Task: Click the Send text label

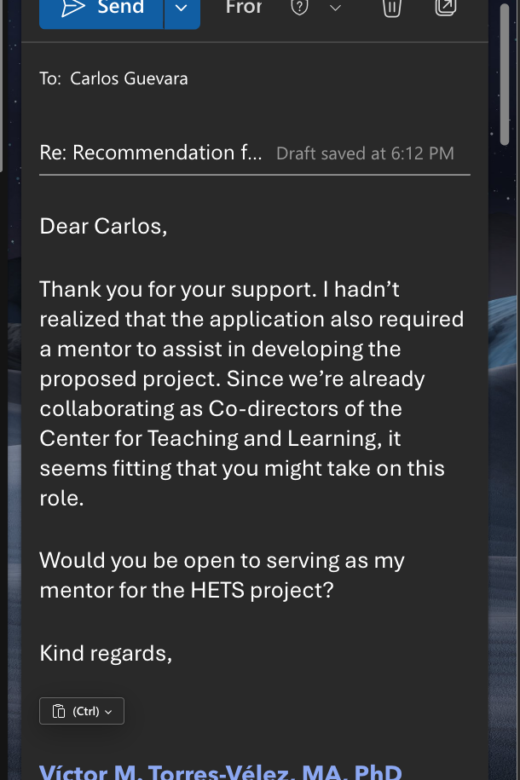Action: point(120,7)
